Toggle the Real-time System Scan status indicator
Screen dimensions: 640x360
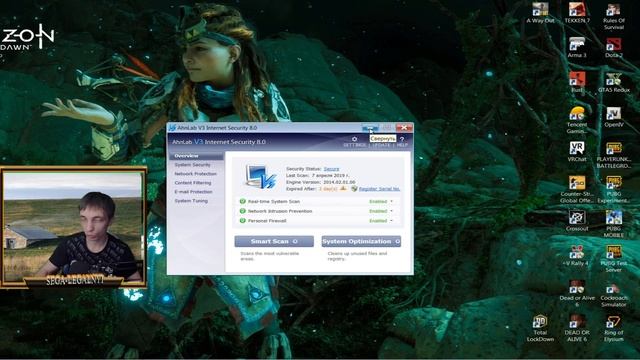[x=242, y=201]
